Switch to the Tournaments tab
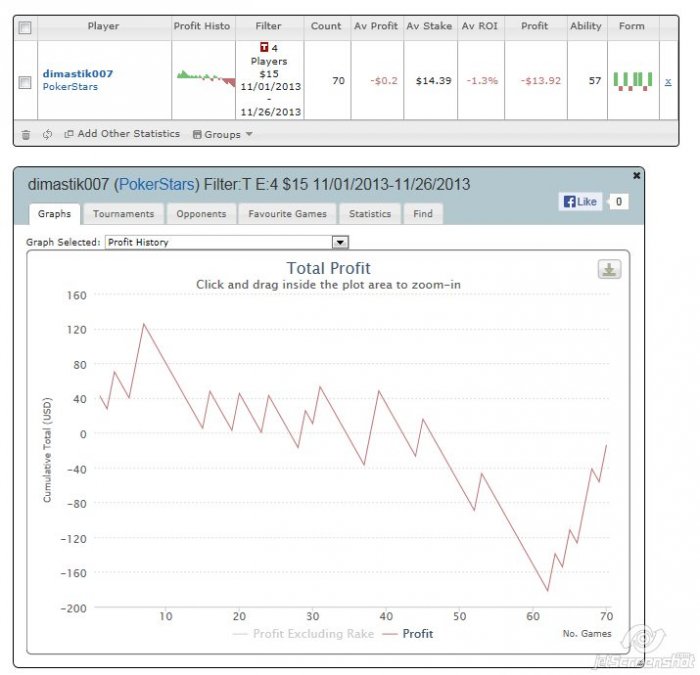The height and width of the screenshot is (675, 700). pos(124,214)
